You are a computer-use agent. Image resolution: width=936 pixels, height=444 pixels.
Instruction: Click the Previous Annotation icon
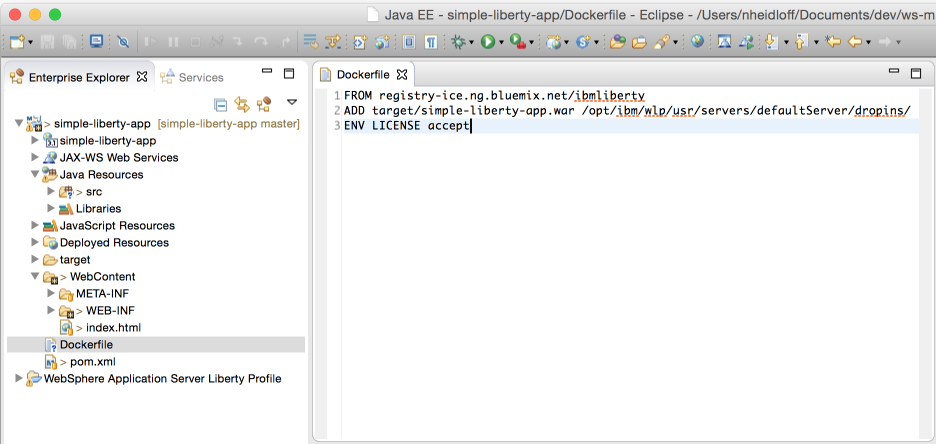coord(802,42)
